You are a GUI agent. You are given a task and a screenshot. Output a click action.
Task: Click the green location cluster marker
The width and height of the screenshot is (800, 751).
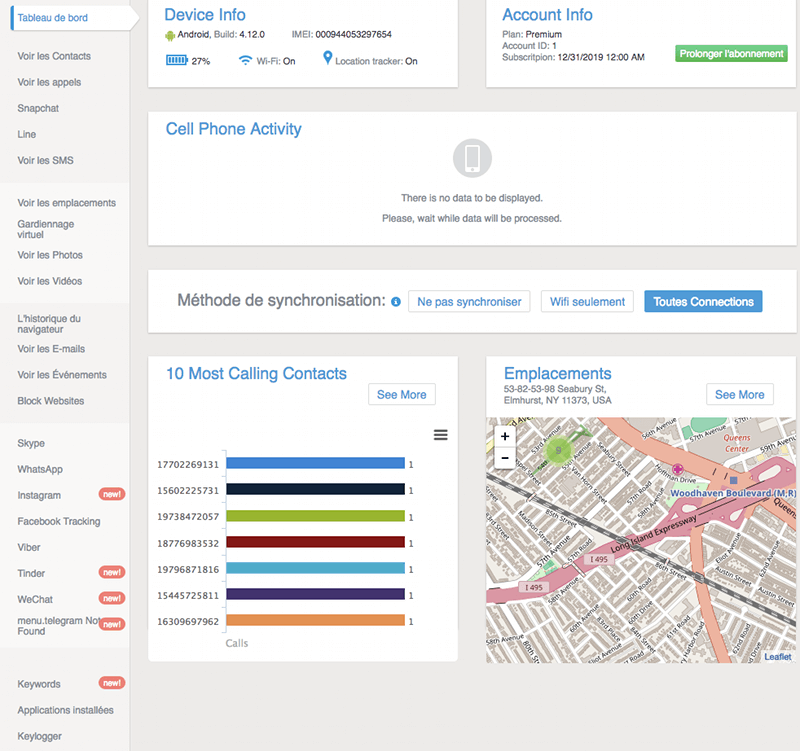[x=555, y=449]
